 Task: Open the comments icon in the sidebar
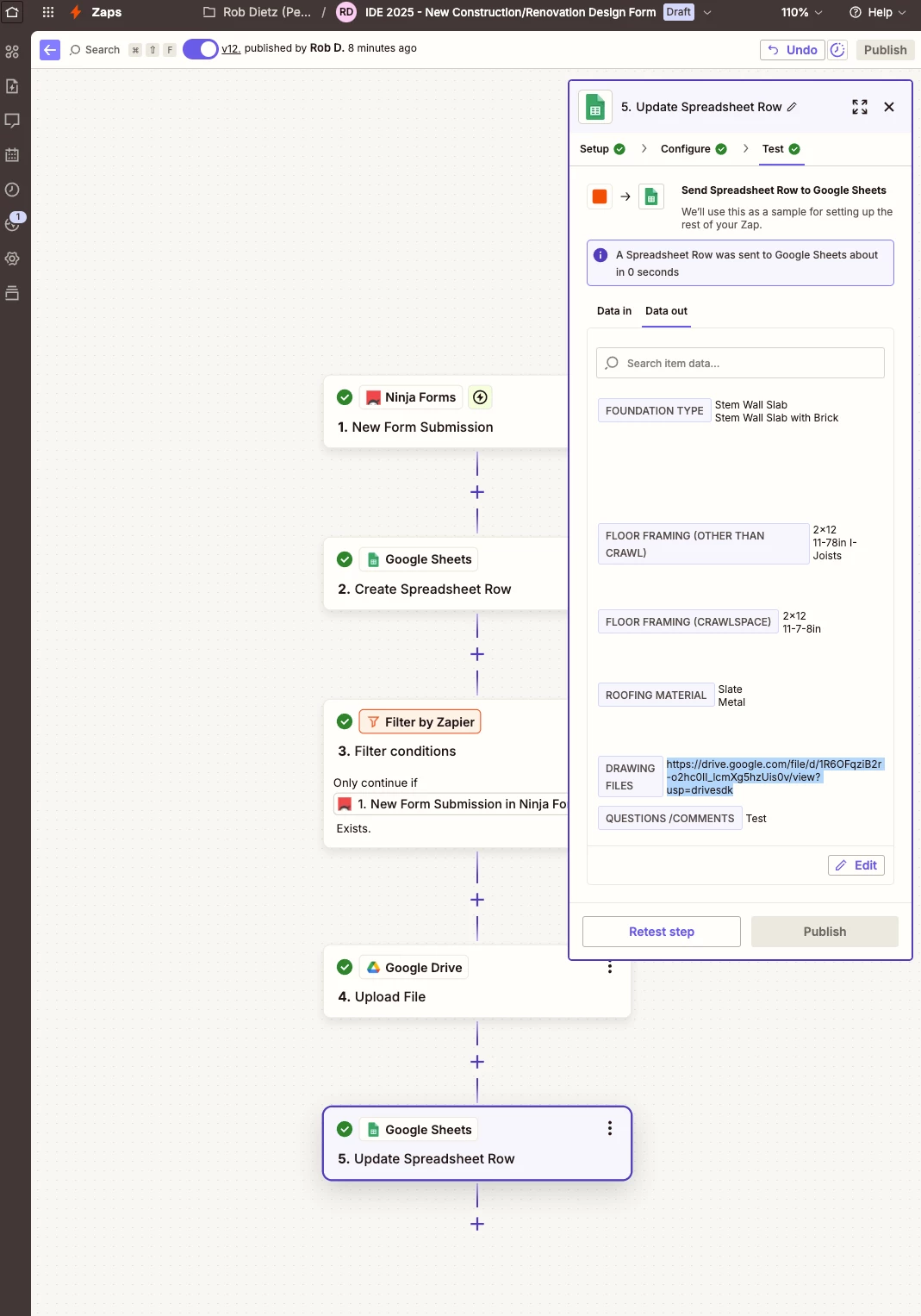[12, 121]
